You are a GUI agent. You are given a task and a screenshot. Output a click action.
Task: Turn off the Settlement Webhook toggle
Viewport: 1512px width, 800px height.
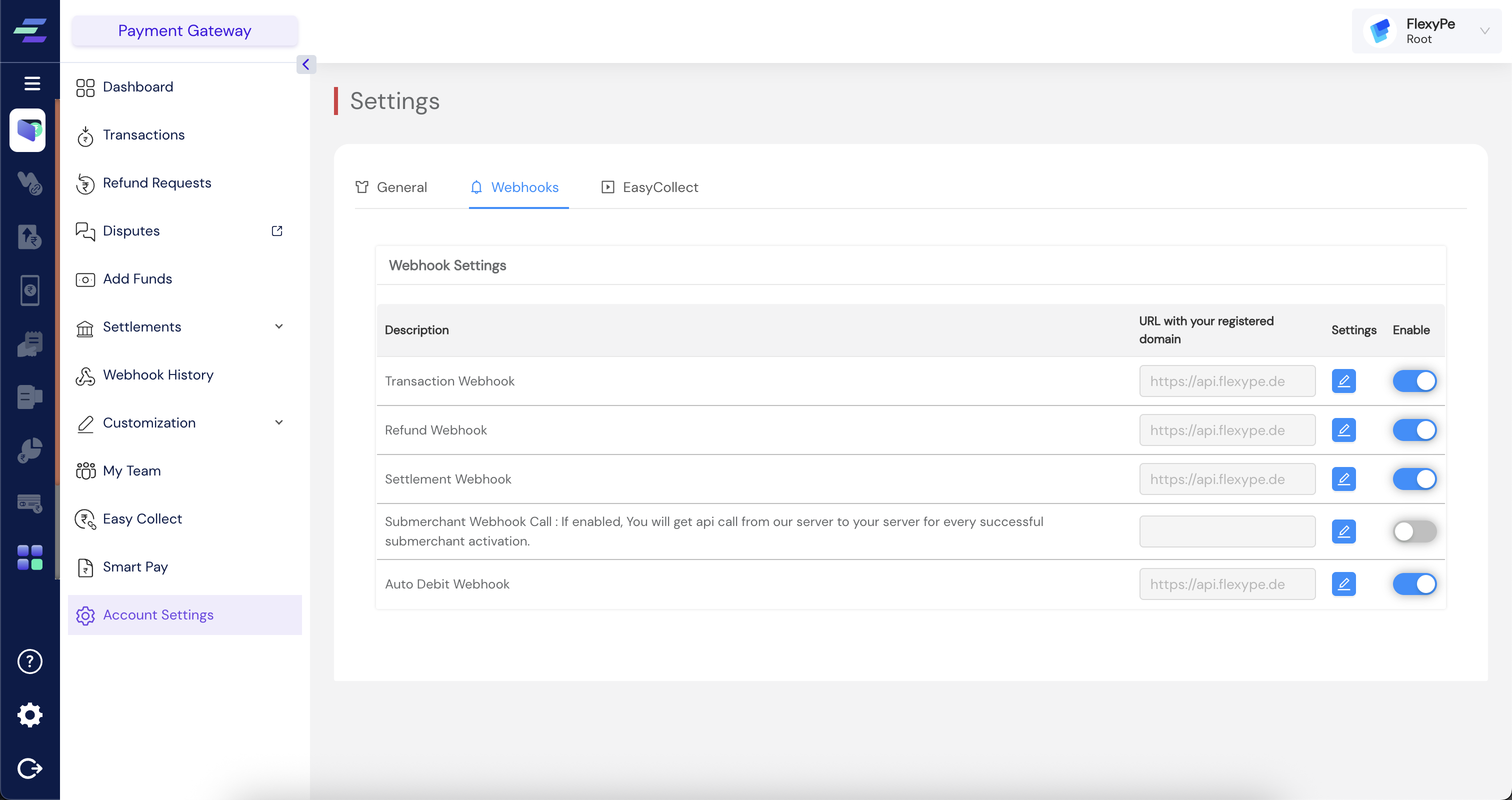point(1414,479)
